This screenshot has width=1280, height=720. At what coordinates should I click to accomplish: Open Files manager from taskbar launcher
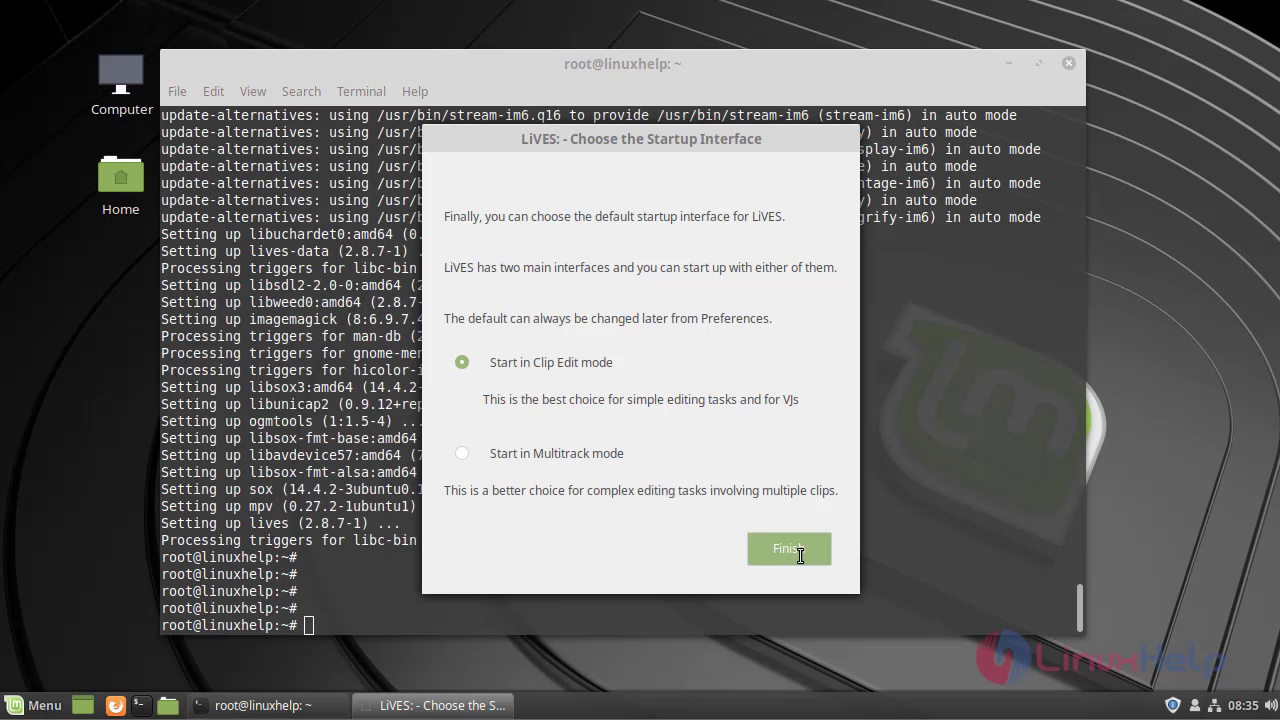(168, 705)
